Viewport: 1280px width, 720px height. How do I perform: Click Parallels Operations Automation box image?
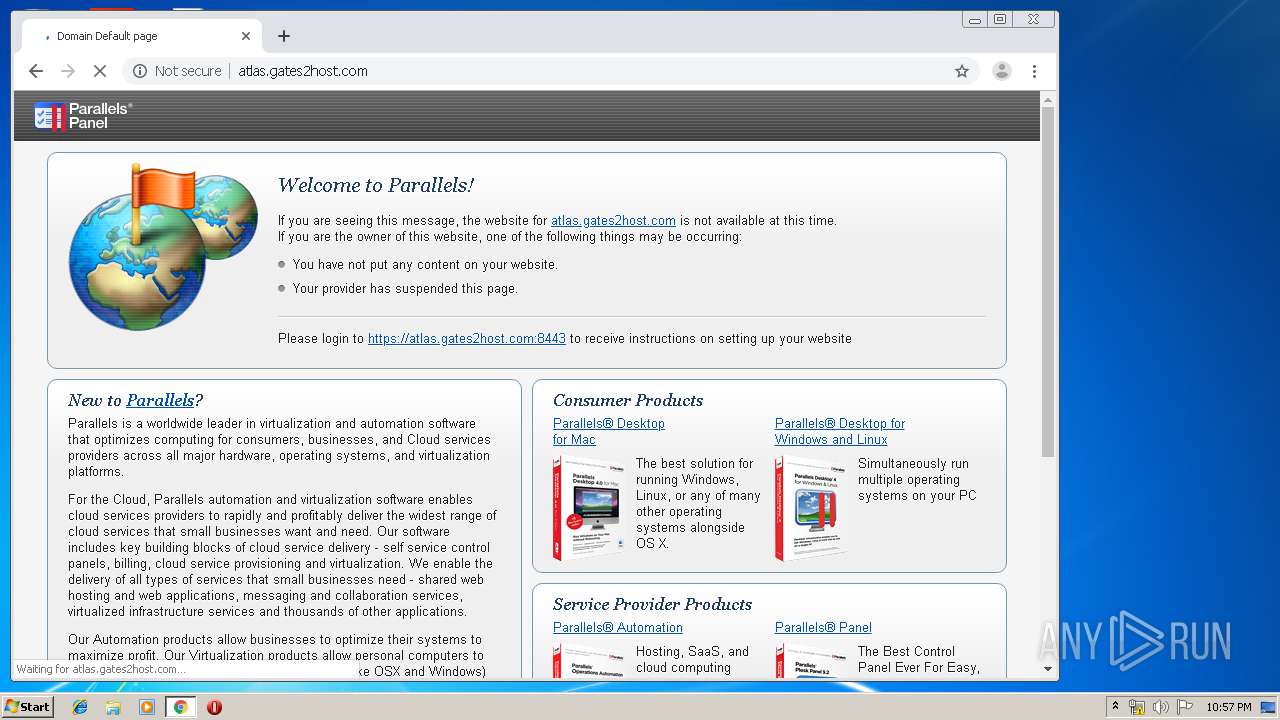point(590,662)
